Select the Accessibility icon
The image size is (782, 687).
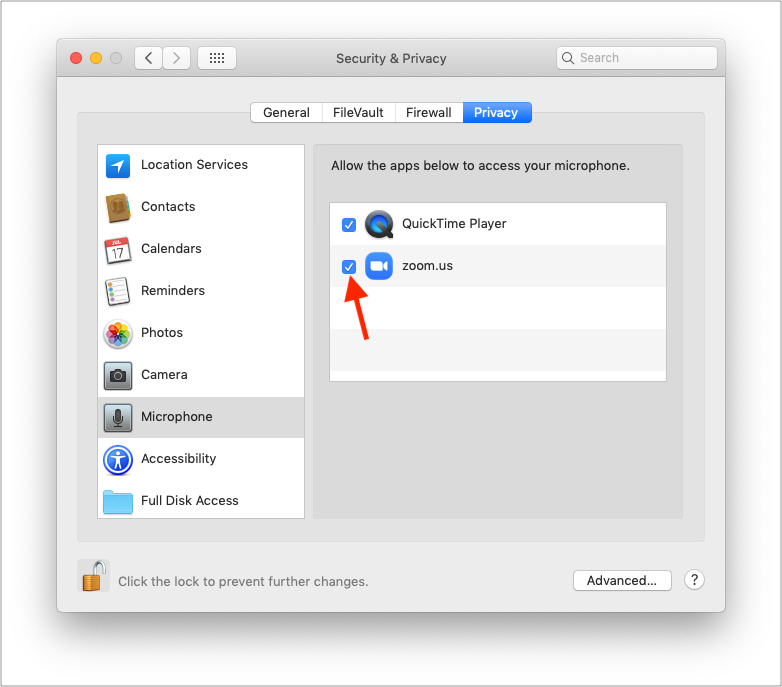pos(118,460)
